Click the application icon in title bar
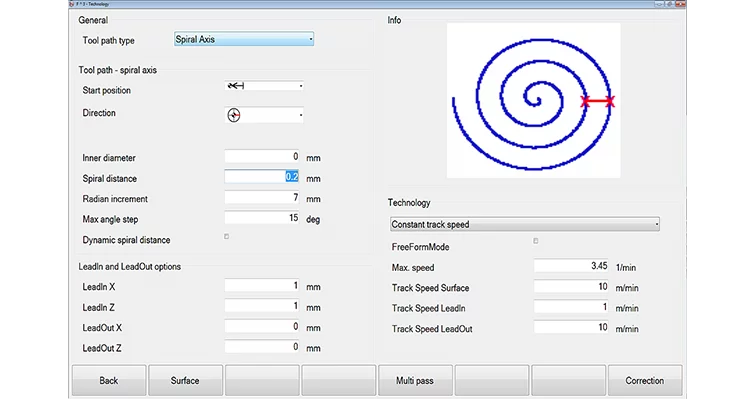 pyautogui.click(x=72, y=4)
